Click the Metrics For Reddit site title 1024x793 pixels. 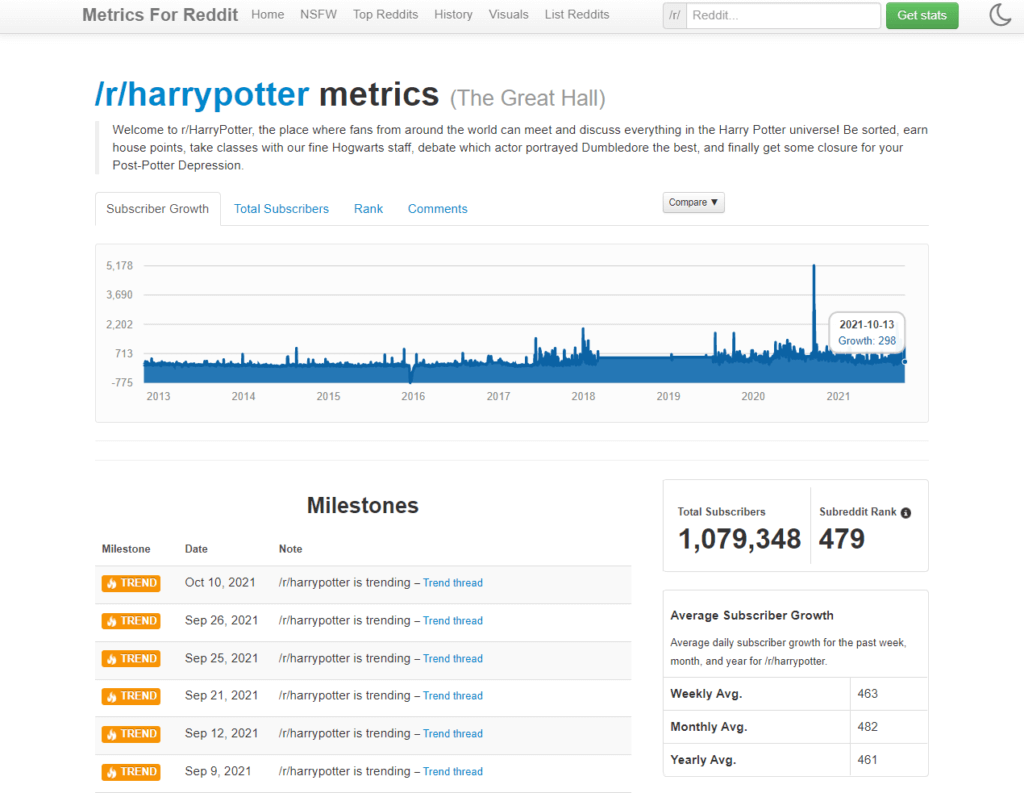pos(160,14)
